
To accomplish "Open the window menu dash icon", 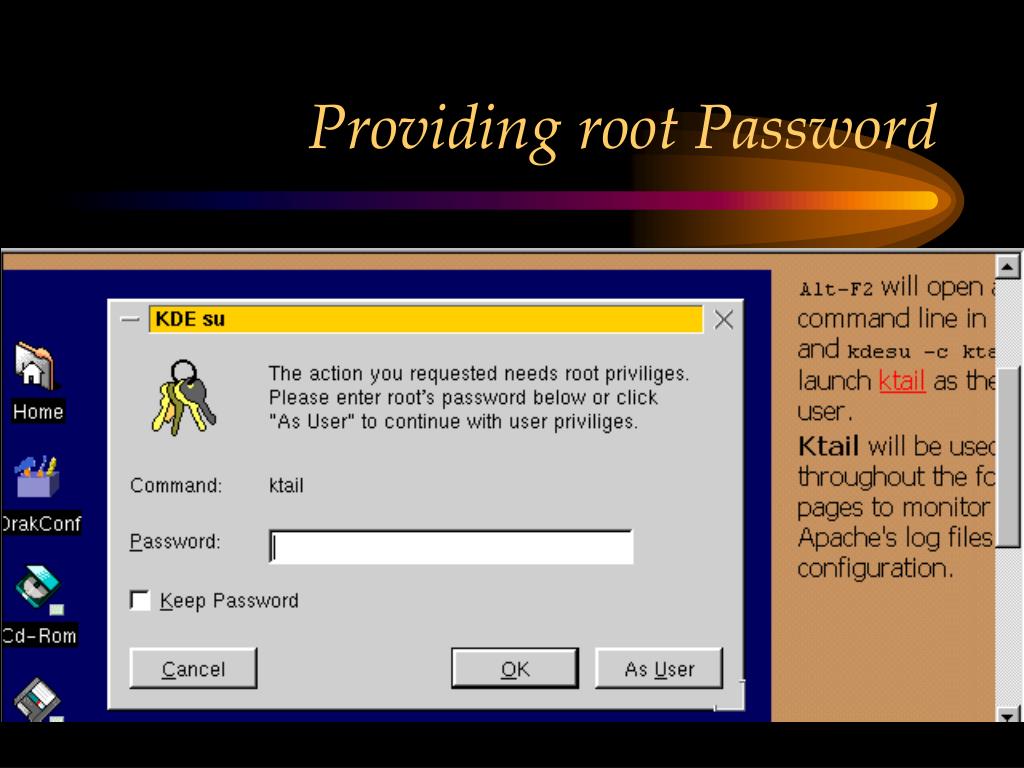I will [x=130, y=319].
